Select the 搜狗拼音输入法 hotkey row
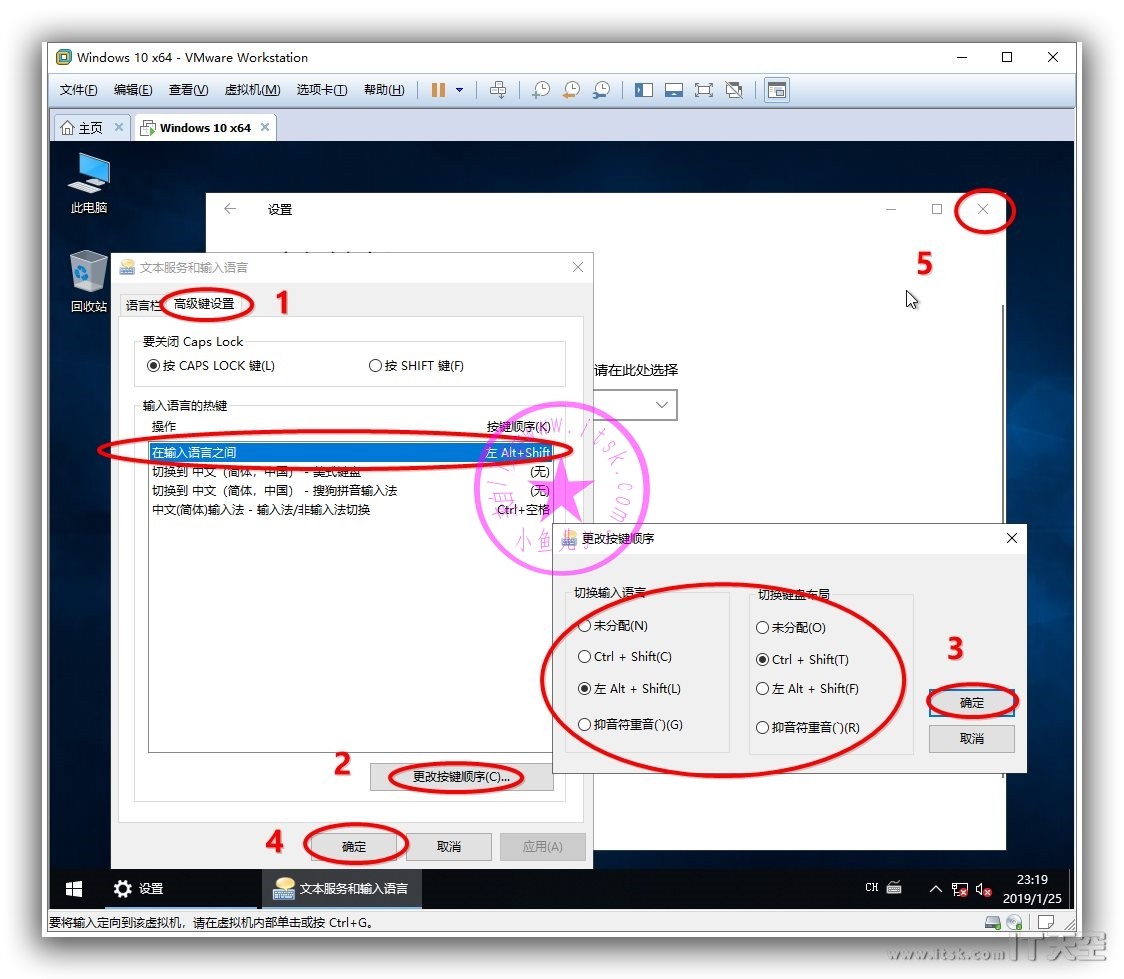The image size is (1124, 979). [351, 491]
